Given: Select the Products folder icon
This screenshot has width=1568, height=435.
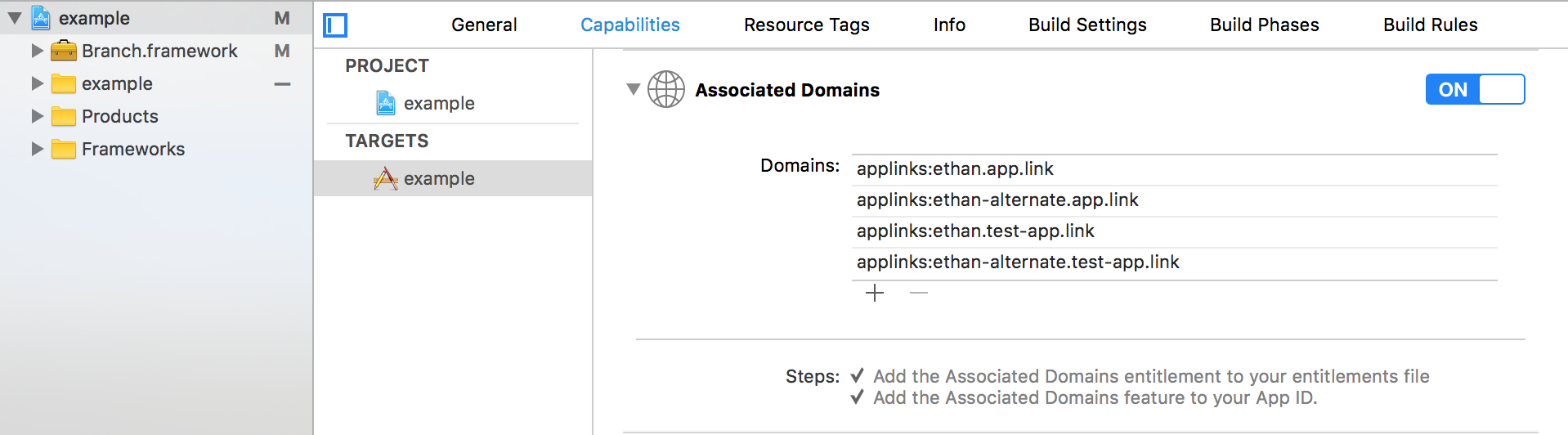Looking at the screenshot, I should click(x=64, y=116).
